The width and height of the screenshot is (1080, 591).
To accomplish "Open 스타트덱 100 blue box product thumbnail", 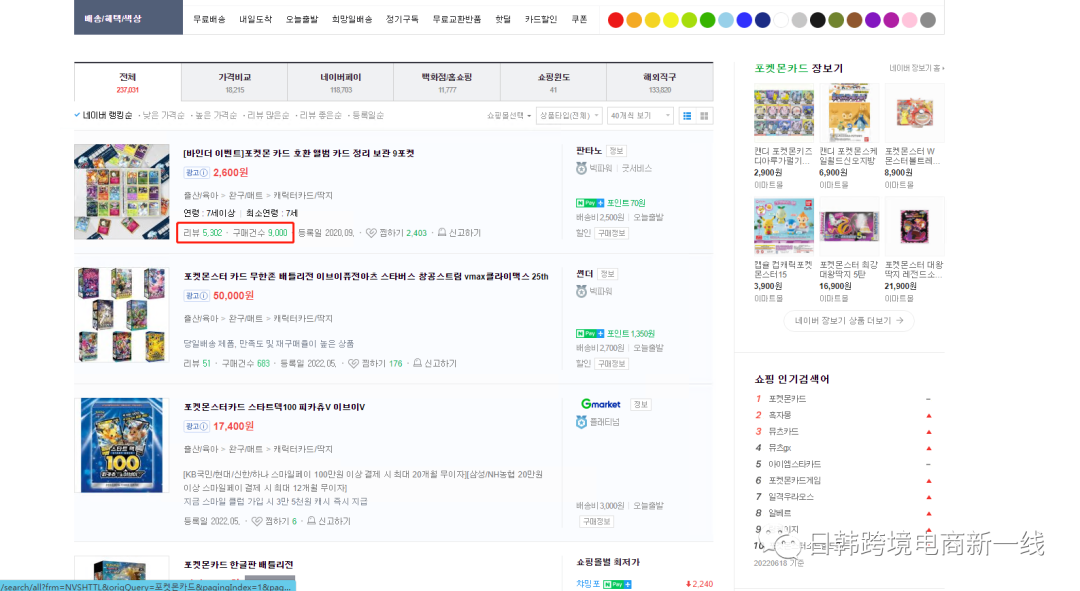I will pos(122,445).
